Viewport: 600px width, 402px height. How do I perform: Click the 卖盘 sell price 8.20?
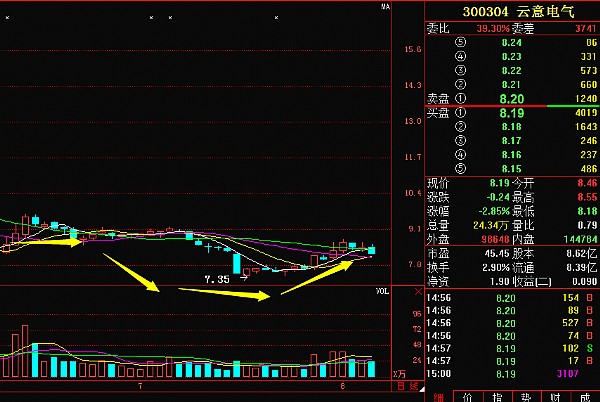tap(511, 99)
